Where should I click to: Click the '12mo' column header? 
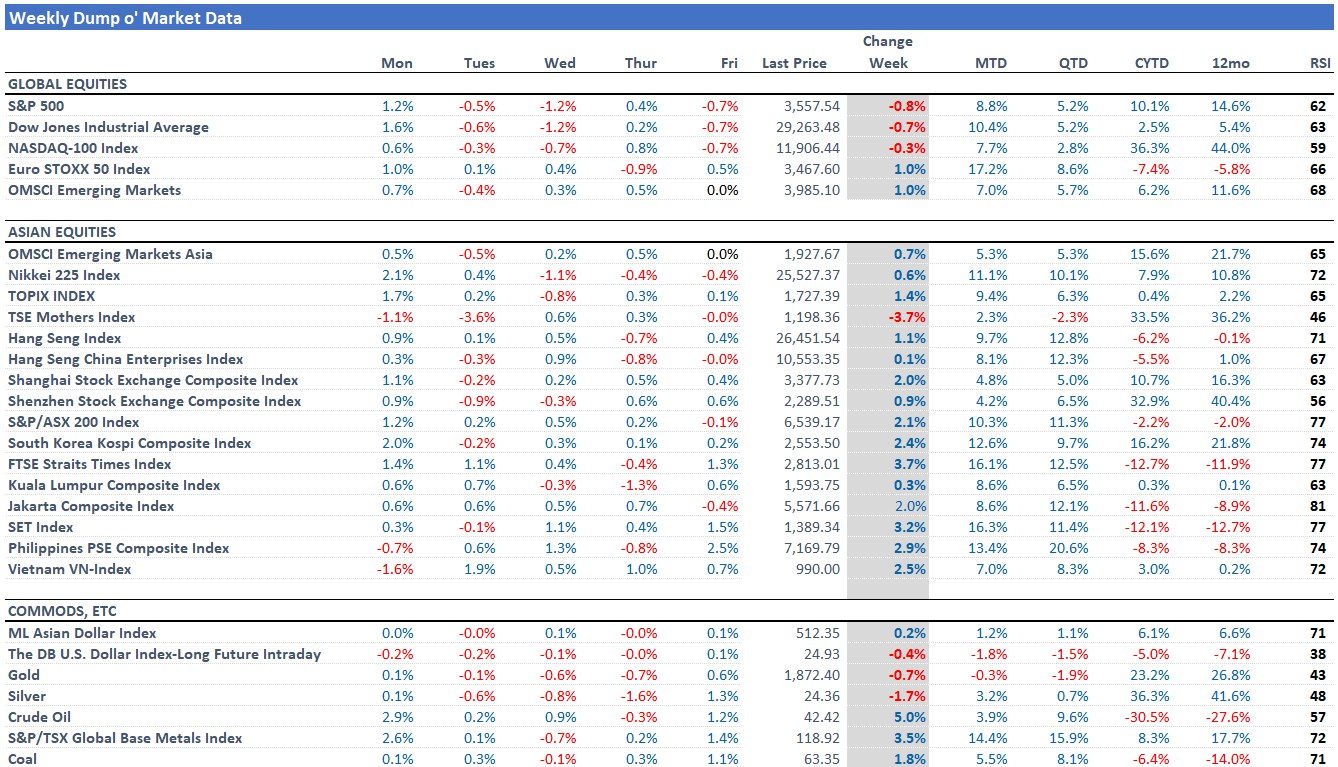(1232, 63)
